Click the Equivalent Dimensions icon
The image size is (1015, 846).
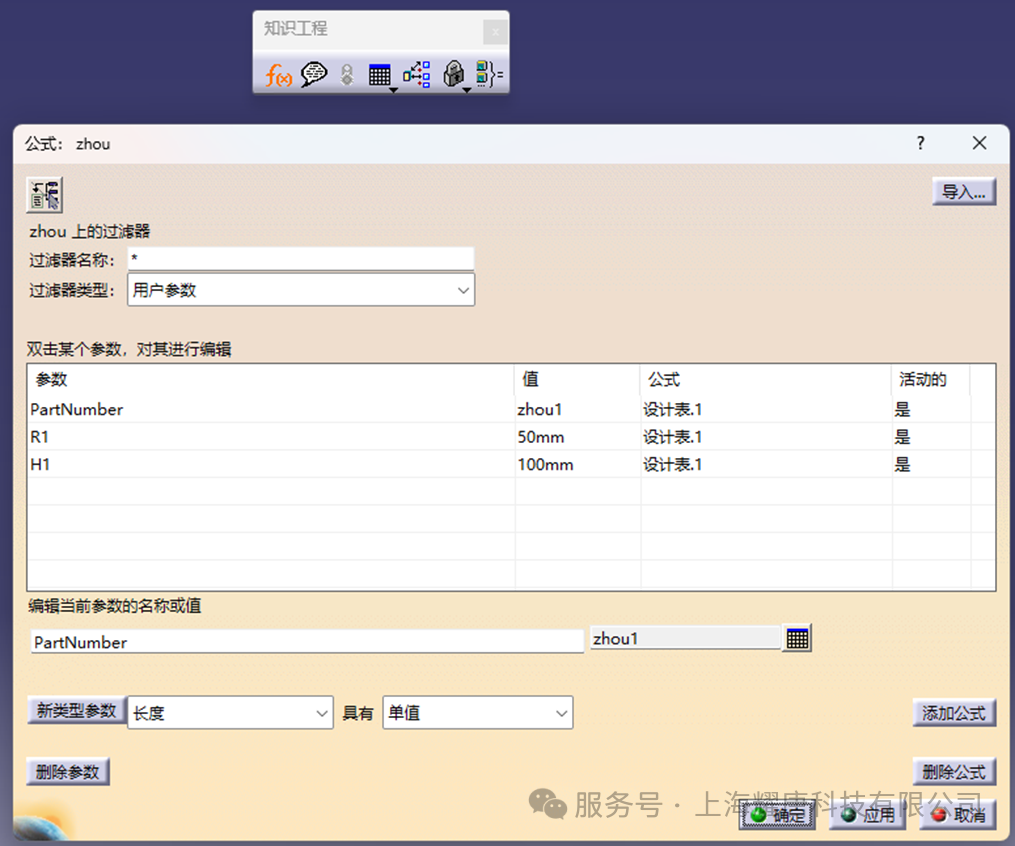489,74
